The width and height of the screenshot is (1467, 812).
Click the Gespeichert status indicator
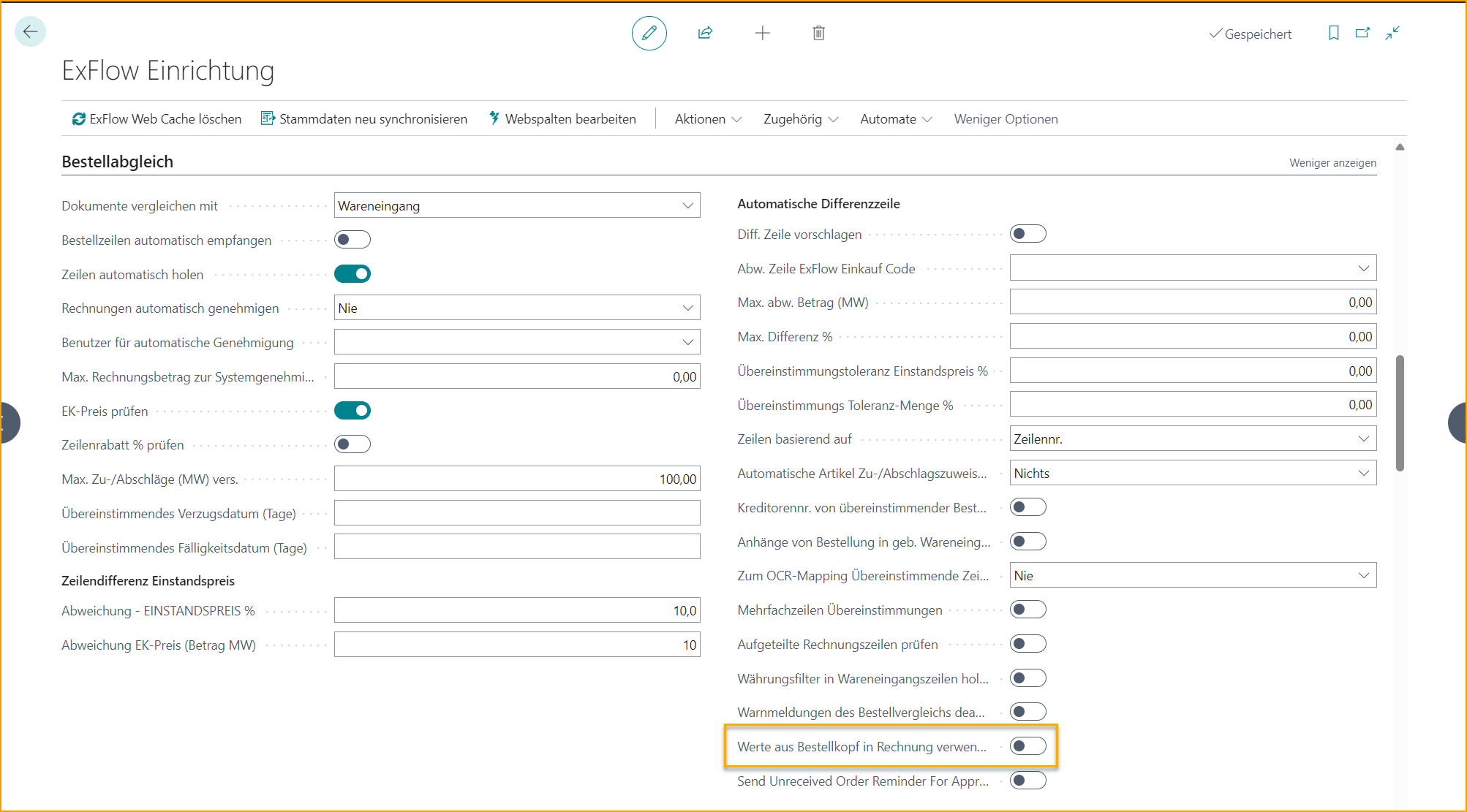(x=1250, y=34)
